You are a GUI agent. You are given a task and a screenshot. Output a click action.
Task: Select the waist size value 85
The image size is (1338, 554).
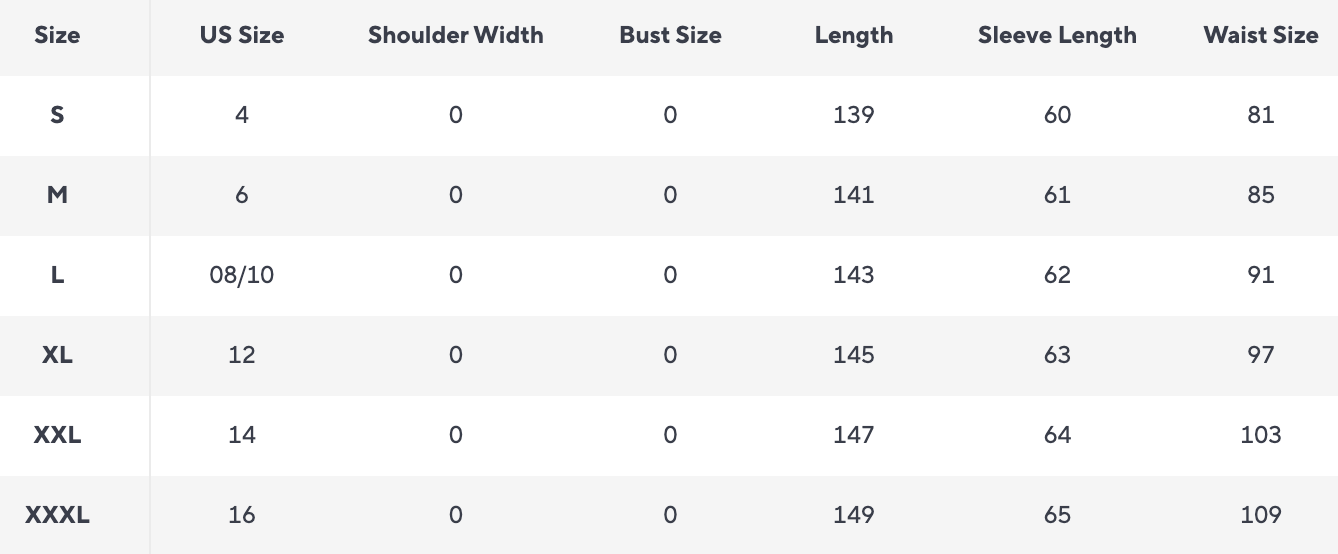click(x=1261, y=195)
